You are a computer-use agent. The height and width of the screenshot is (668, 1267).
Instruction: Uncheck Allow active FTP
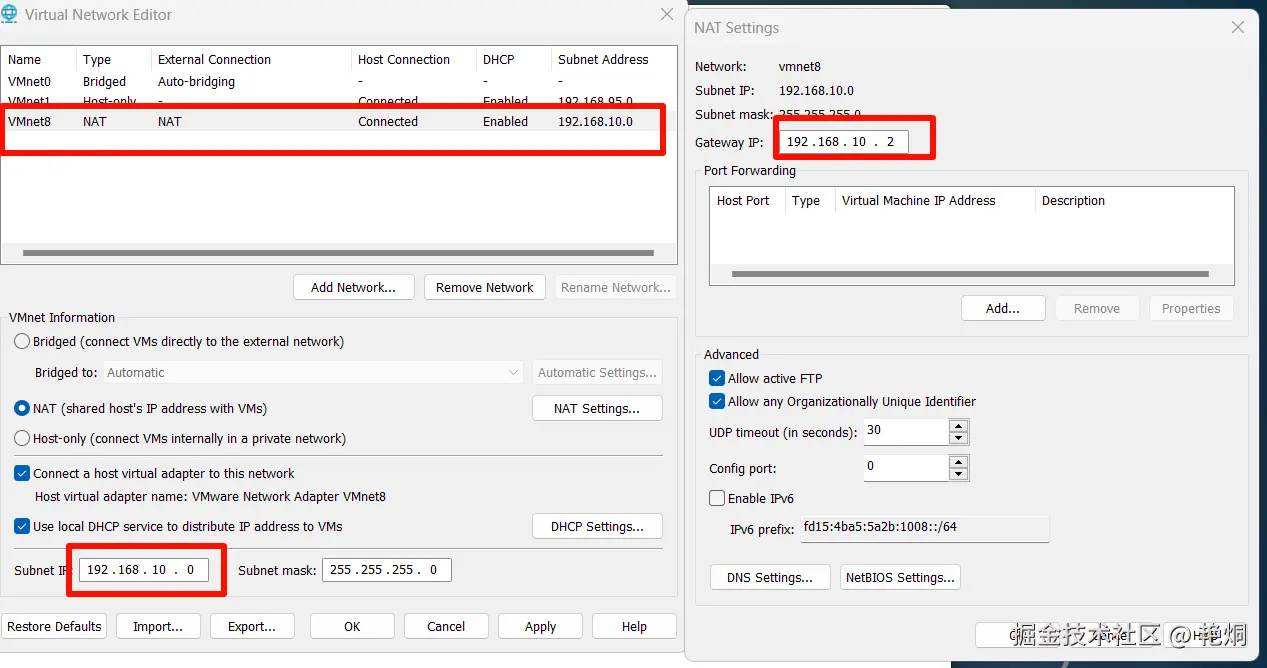coord(716,378)
